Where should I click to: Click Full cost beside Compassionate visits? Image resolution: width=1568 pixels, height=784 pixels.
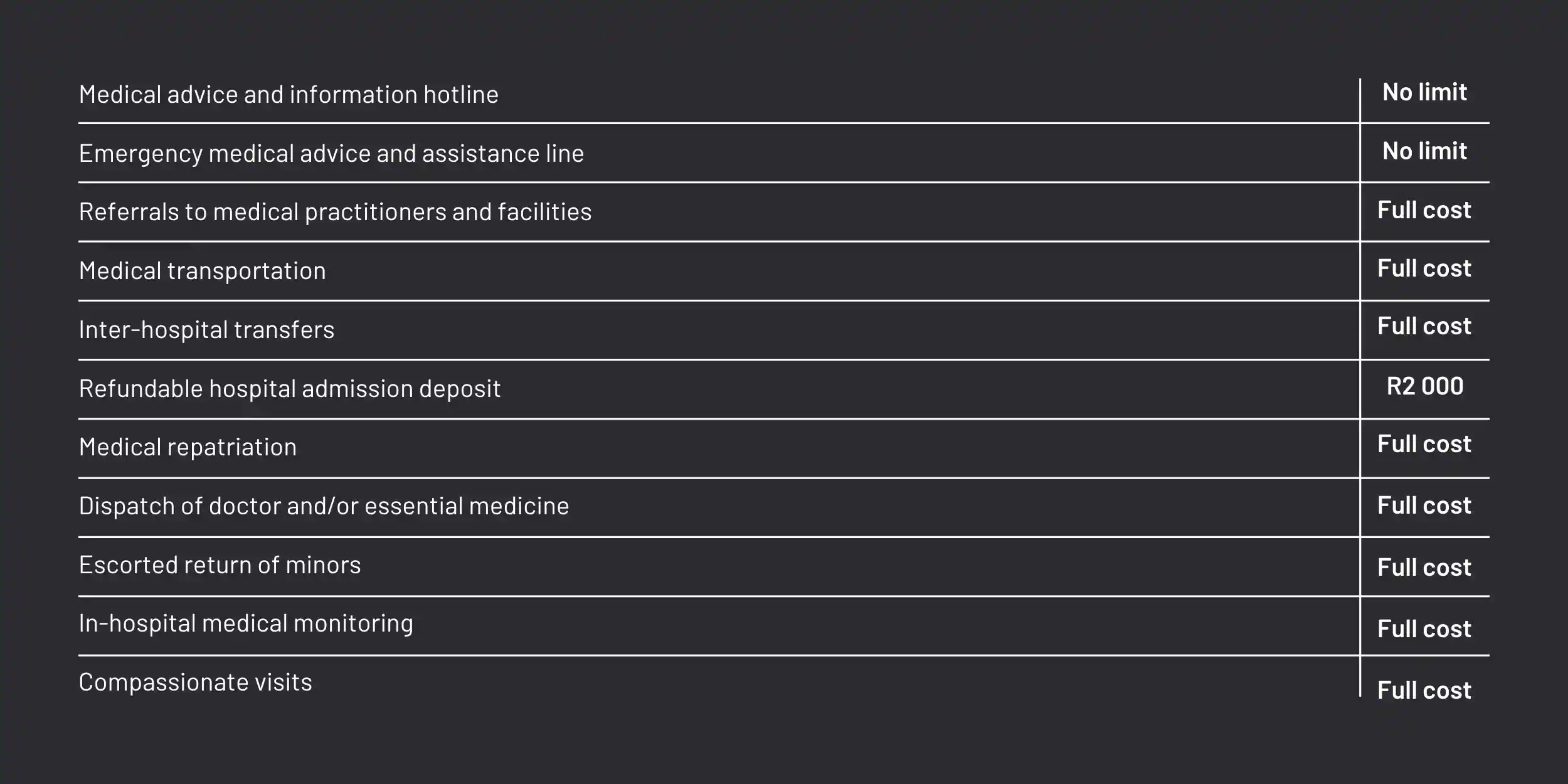coord(1424,691)
